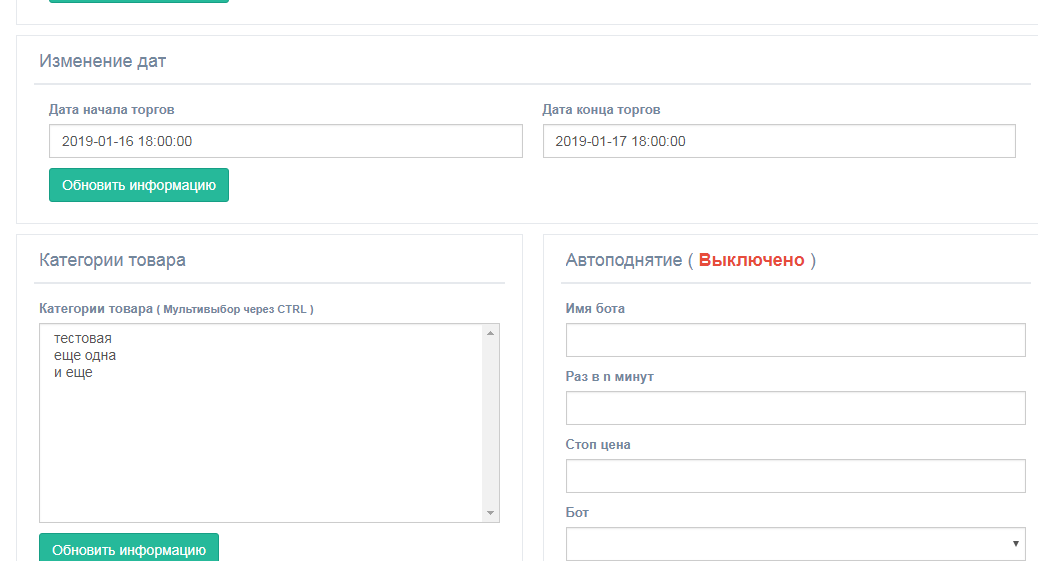Open the 'Бот' dropdown
The height and width of the screenshot is (561, 1038).
(795, 544)
